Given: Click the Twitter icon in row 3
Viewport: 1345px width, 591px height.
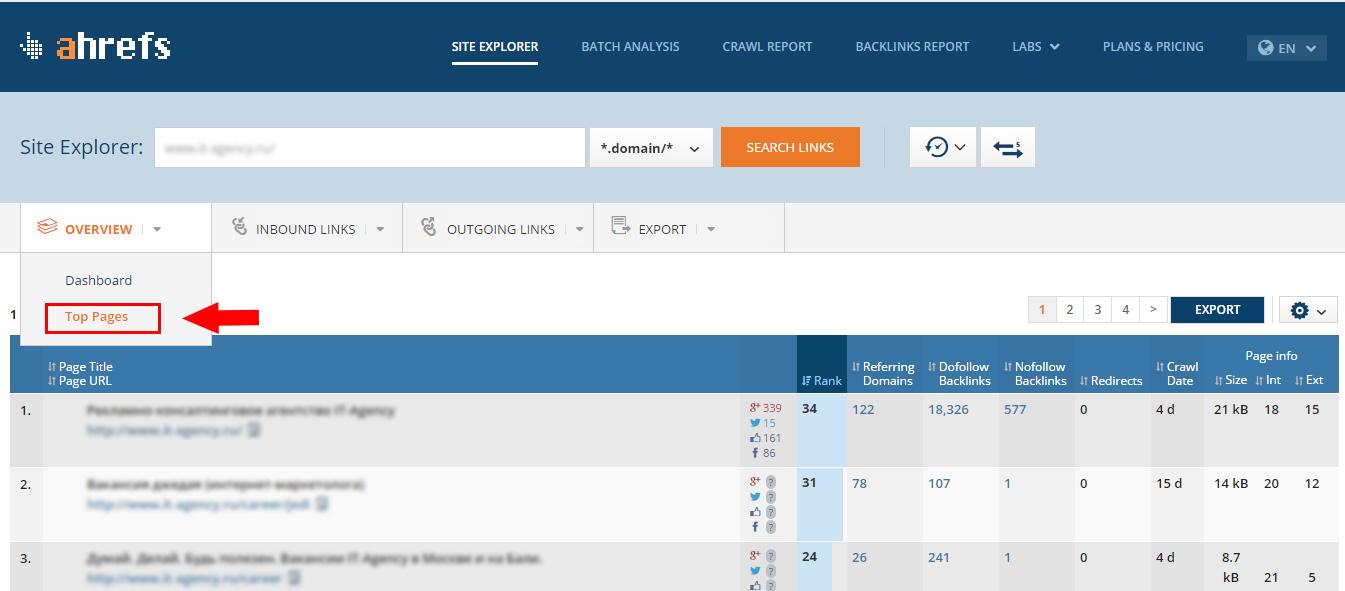Looking at the screenshot, I should tap(755, 571).
